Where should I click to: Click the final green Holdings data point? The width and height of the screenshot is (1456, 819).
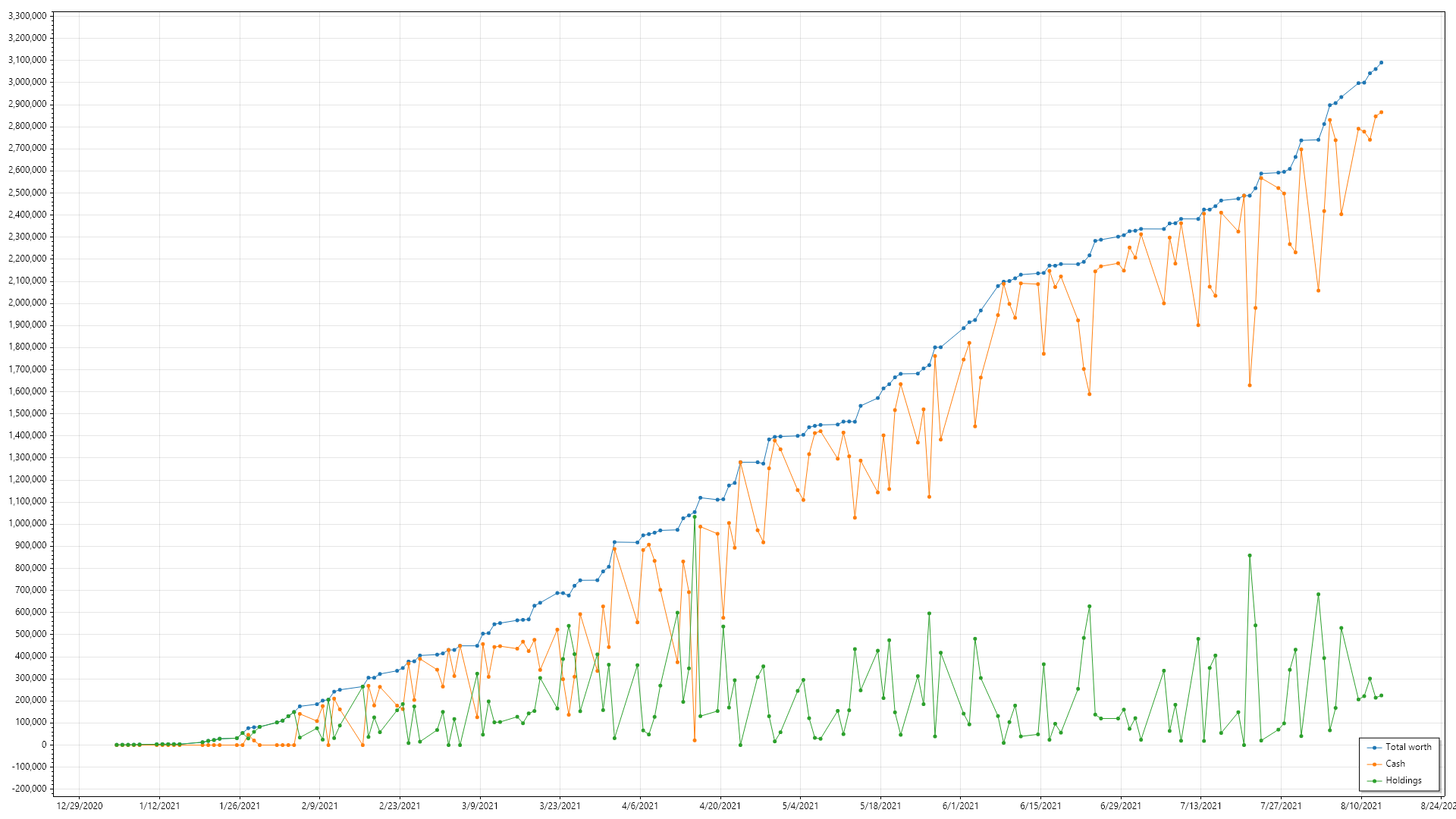pos(1381,695)
